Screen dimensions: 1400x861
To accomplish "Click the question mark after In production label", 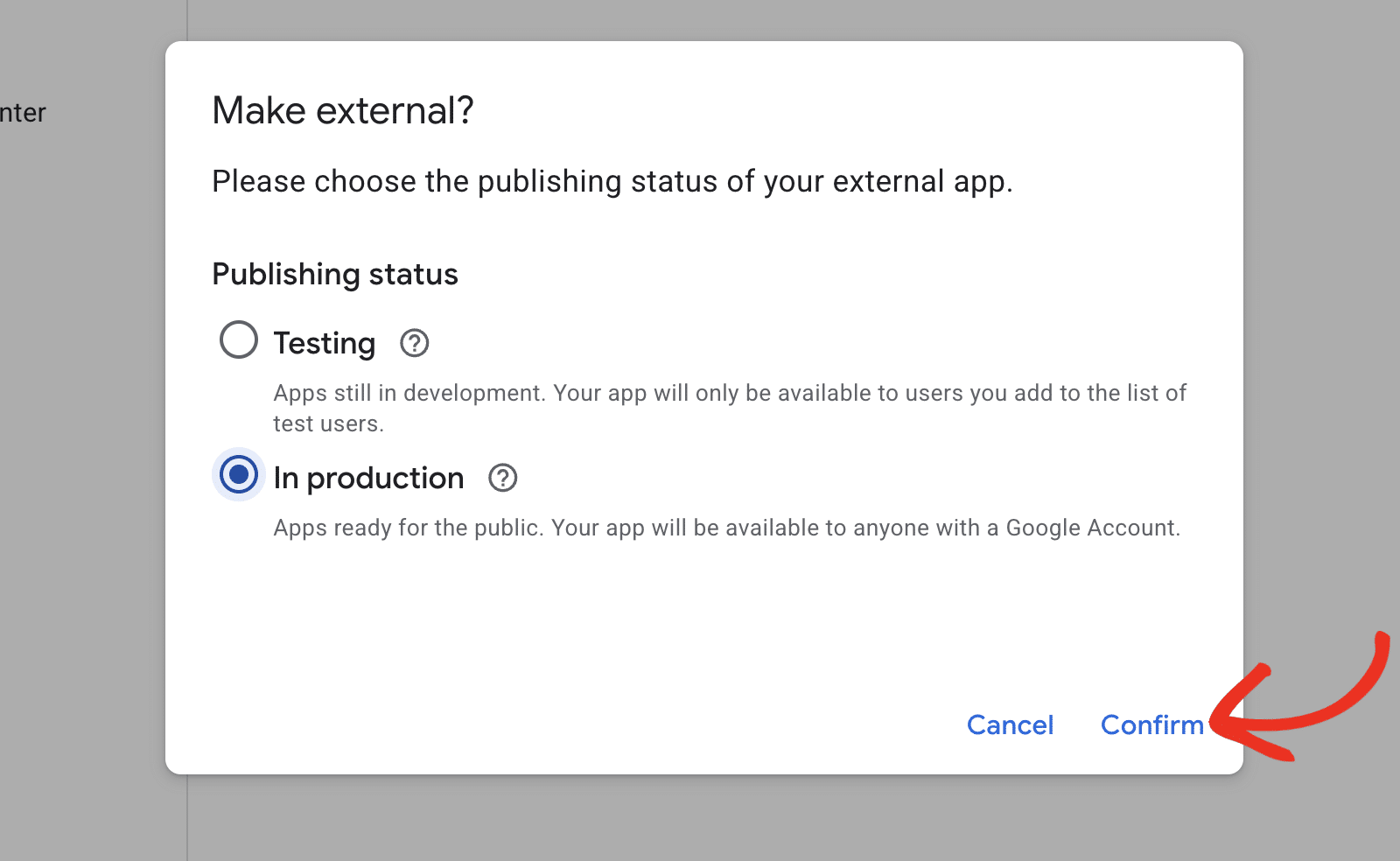I will [x=502, y=478].
